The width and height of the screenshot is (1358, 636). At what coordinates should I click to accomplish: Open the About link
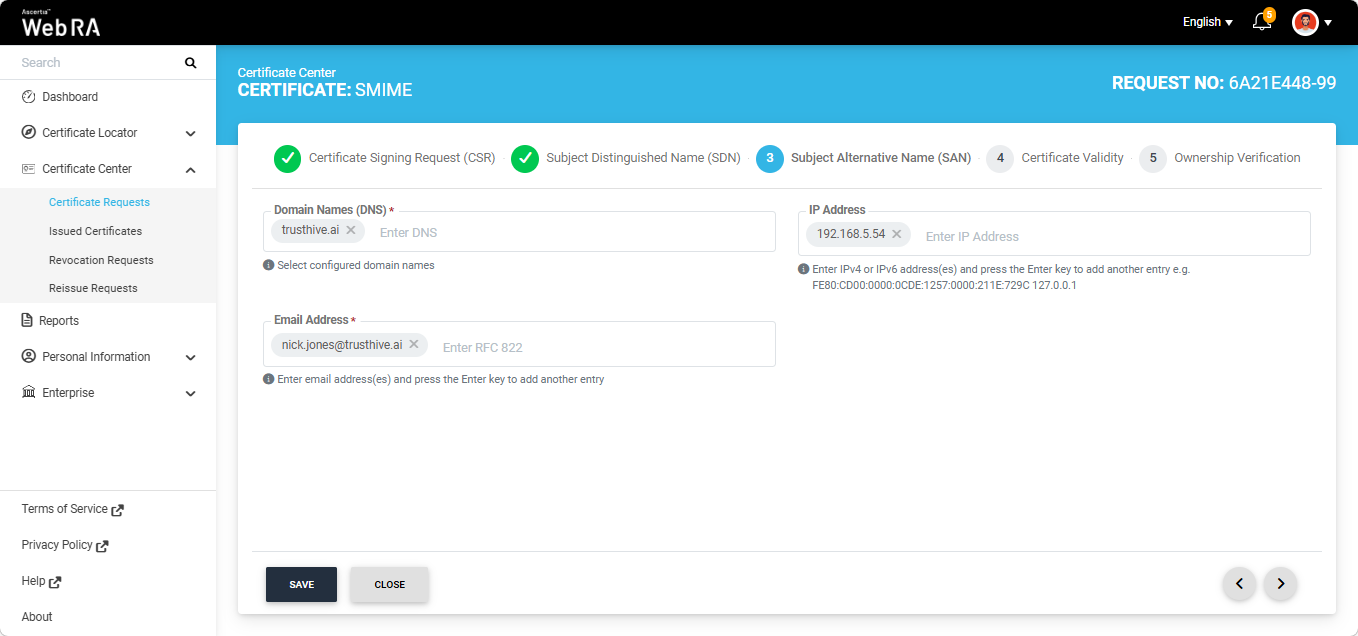[x=37, y=617]
